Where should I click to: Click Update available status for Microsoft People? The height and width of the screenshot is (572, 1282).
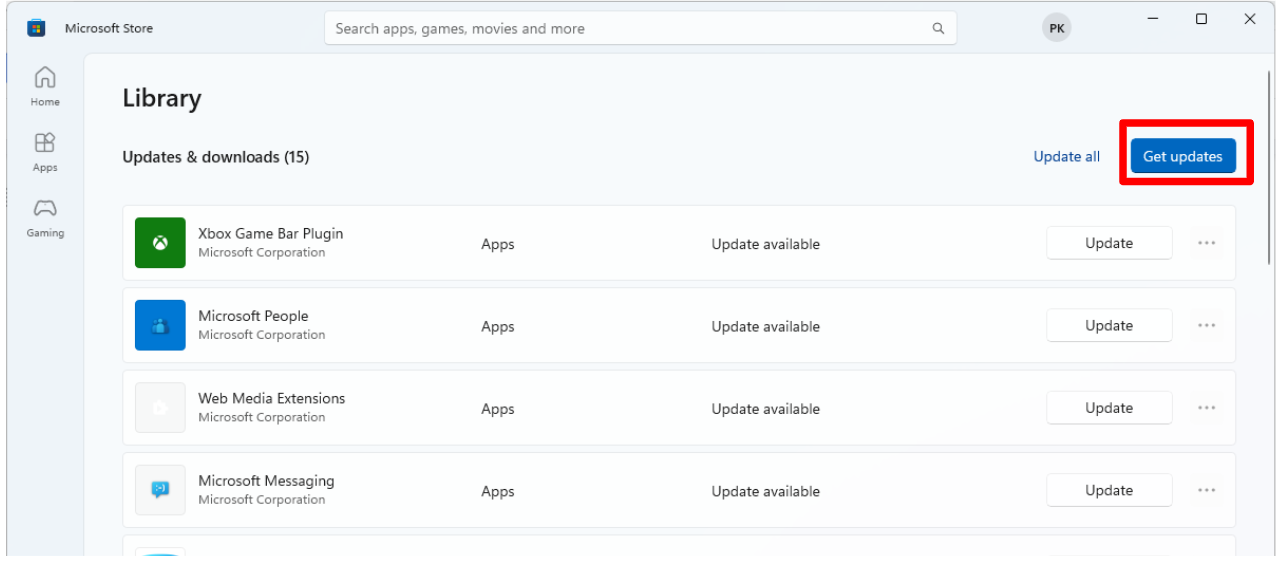click(x=766, y=327)
